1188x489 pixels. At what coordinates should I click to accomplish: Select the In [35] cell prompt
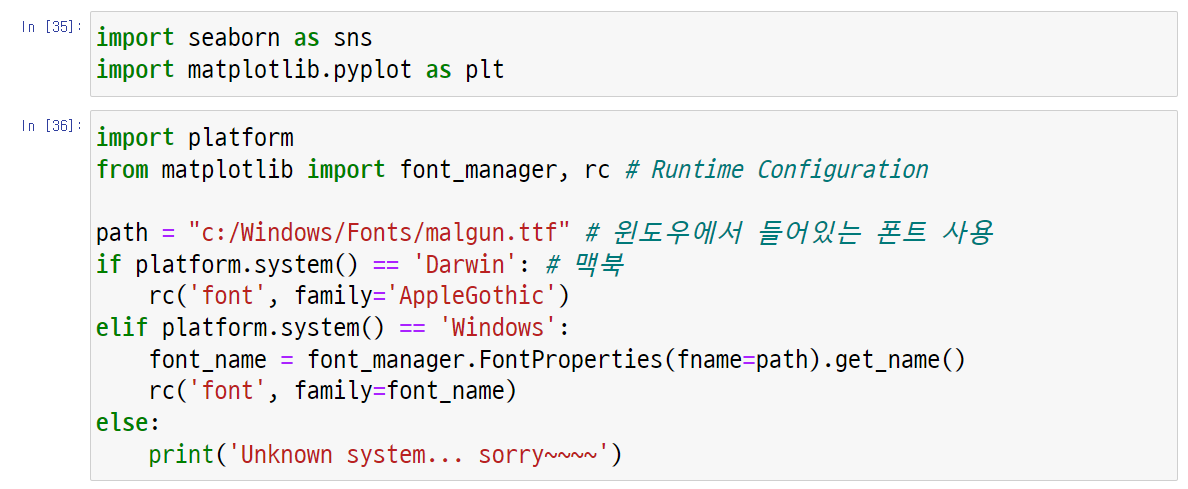tap(51, 27)
